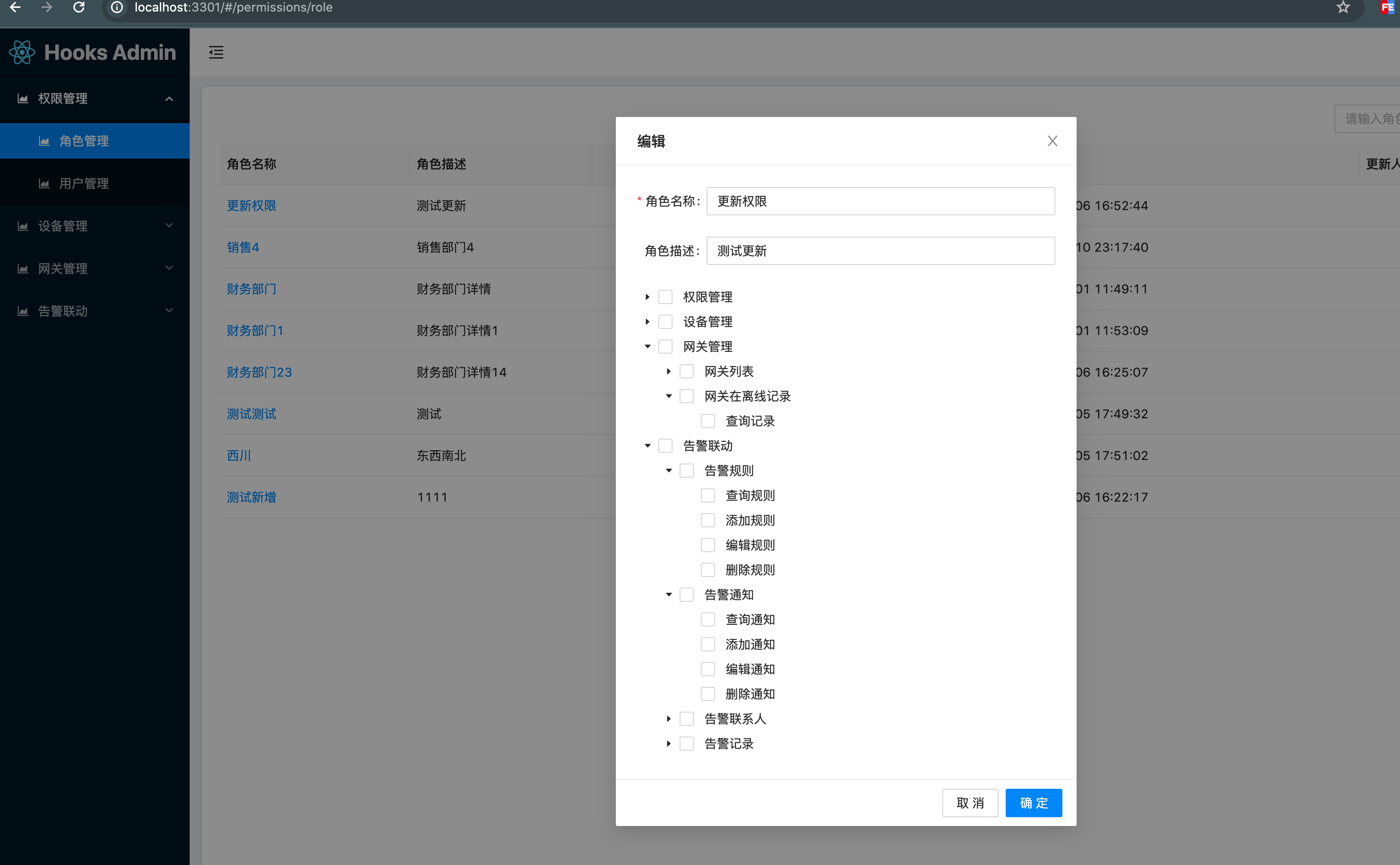1400x865 pixels.
Task: Check the 告警通知 checkbox
Action: 686,595
